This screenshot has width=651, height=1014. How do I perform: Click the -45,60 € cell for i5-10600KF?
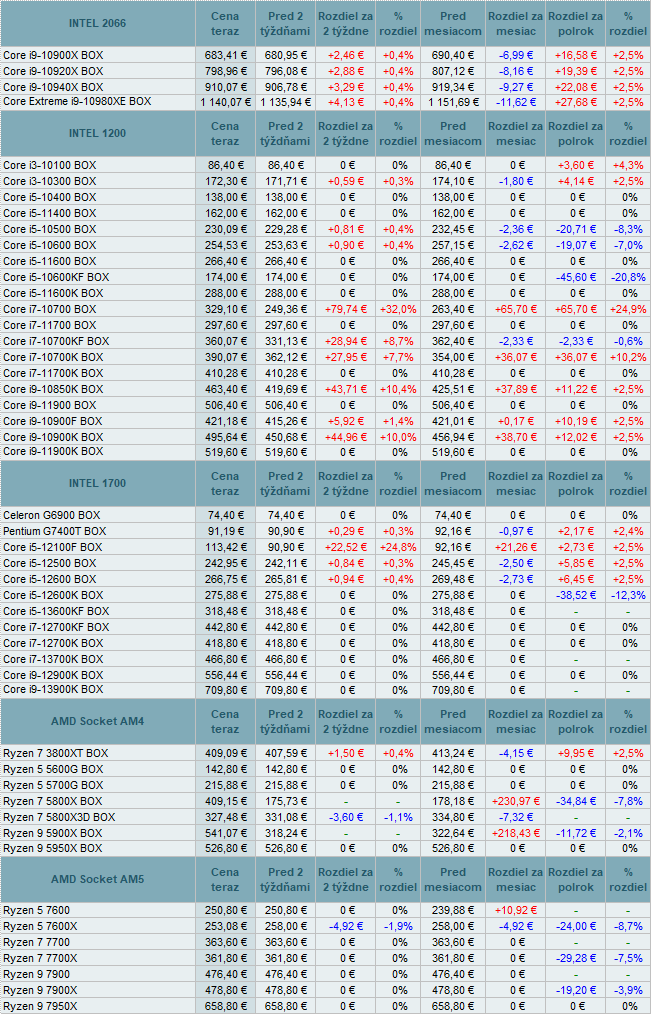click(575, 277)
